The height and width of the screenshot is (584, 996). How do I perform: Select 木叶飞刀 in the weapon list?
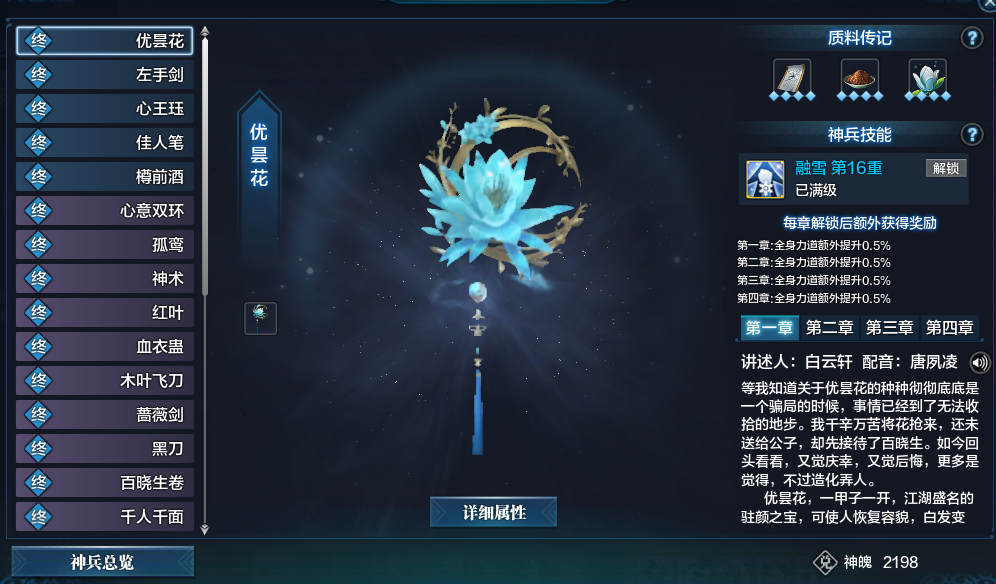105,381
